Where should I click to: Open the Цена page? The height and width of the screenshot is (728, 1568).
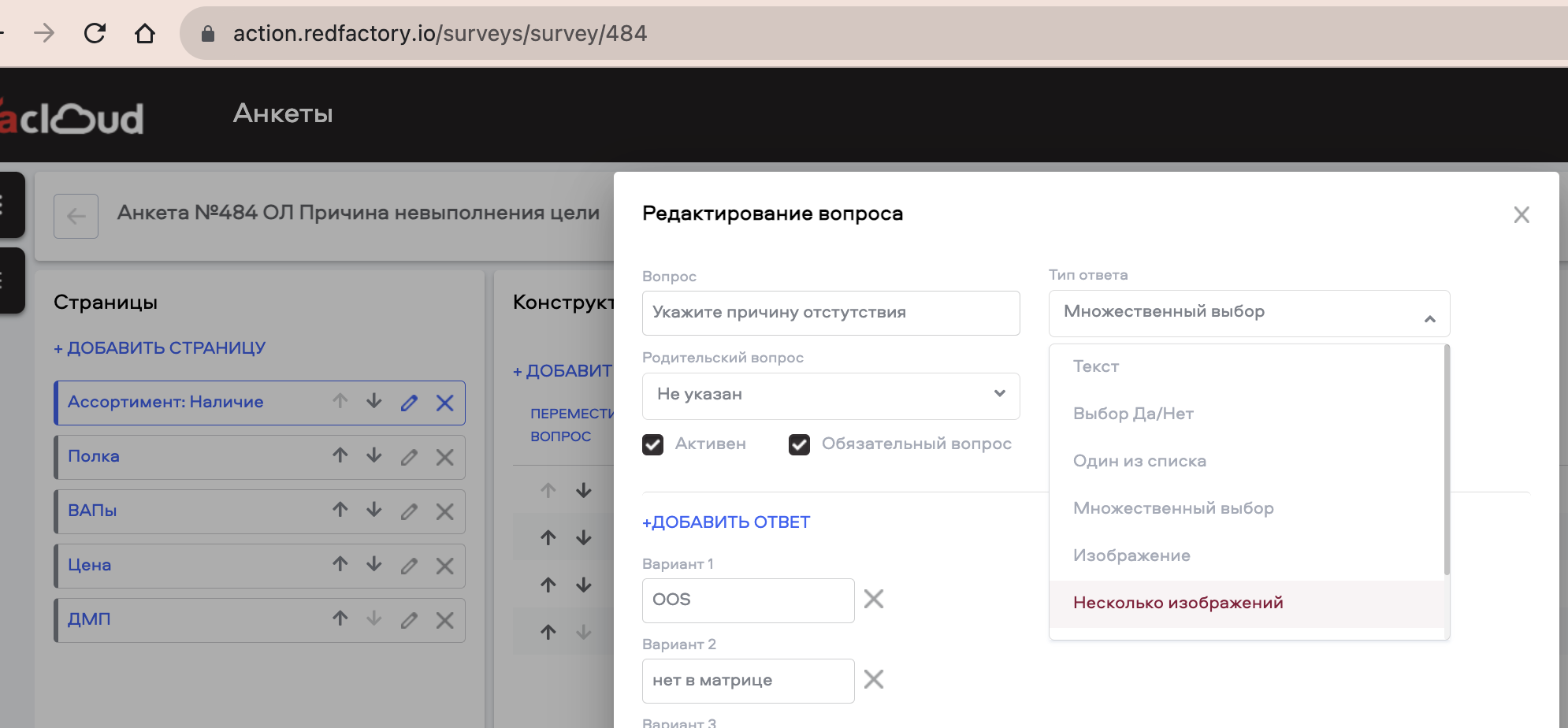click(89, 565)
